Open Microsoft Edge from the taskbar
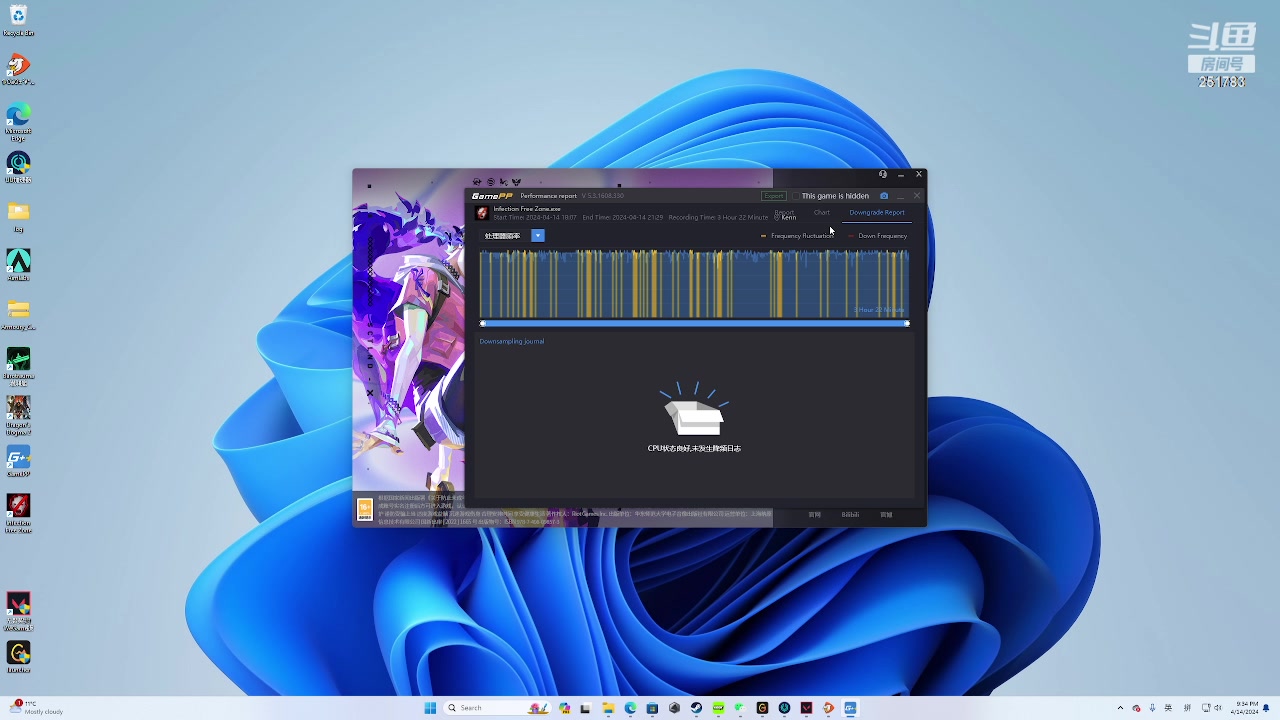The width and height of the screenshot is (1280, 720). [630, 708]
